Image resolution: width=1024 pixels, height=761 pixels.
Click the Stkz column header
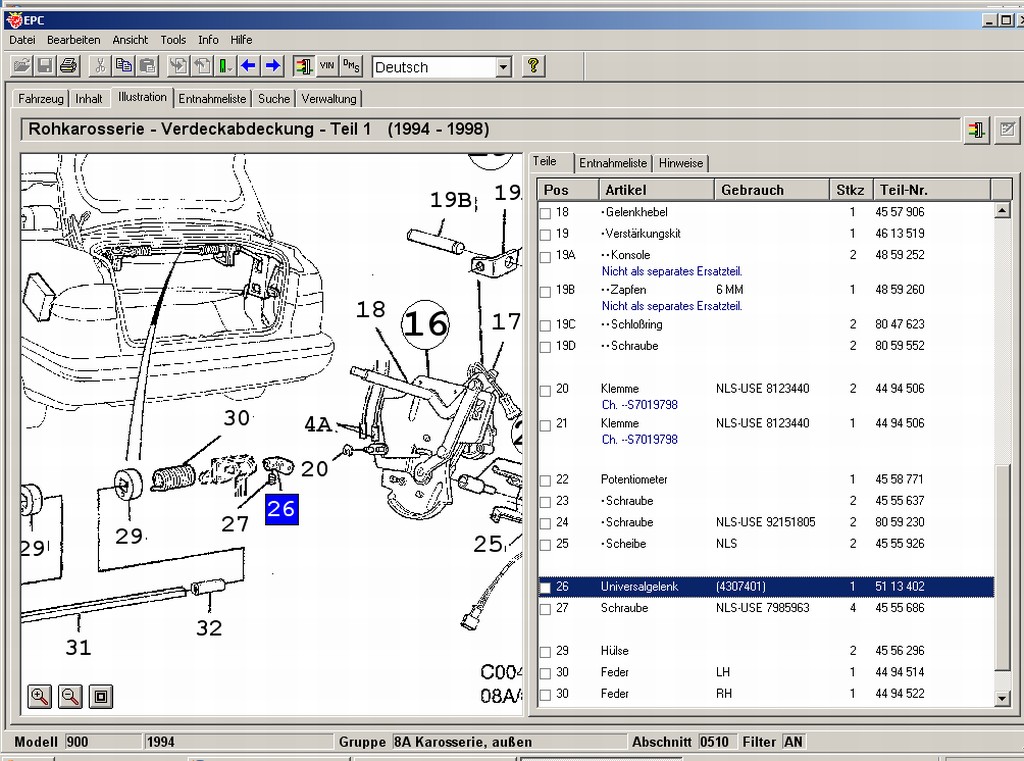(850, 190)
